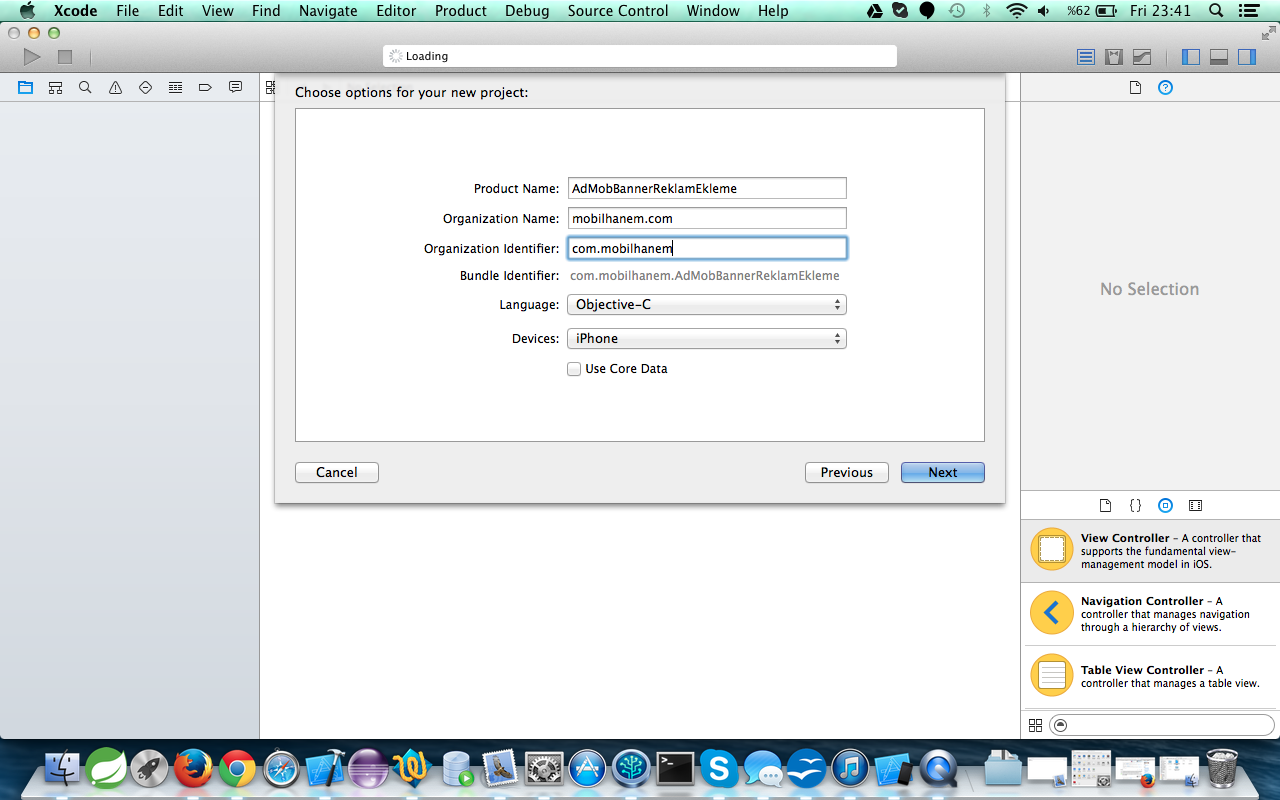The image size is (1280, 800).
Task: Open the Trash in the Dock
Action: 1222,768
